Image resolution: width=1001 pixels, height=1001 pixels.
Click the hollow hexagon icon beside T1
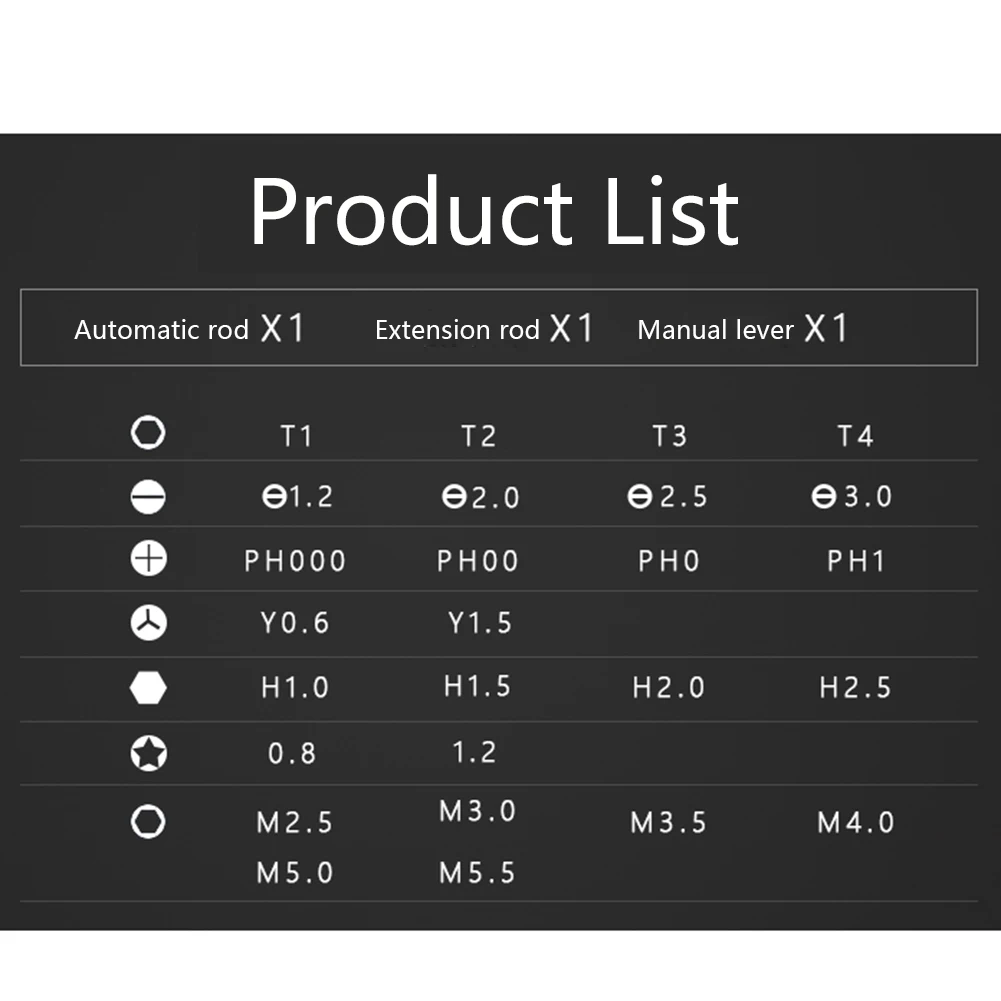click(x=148, y=433)
